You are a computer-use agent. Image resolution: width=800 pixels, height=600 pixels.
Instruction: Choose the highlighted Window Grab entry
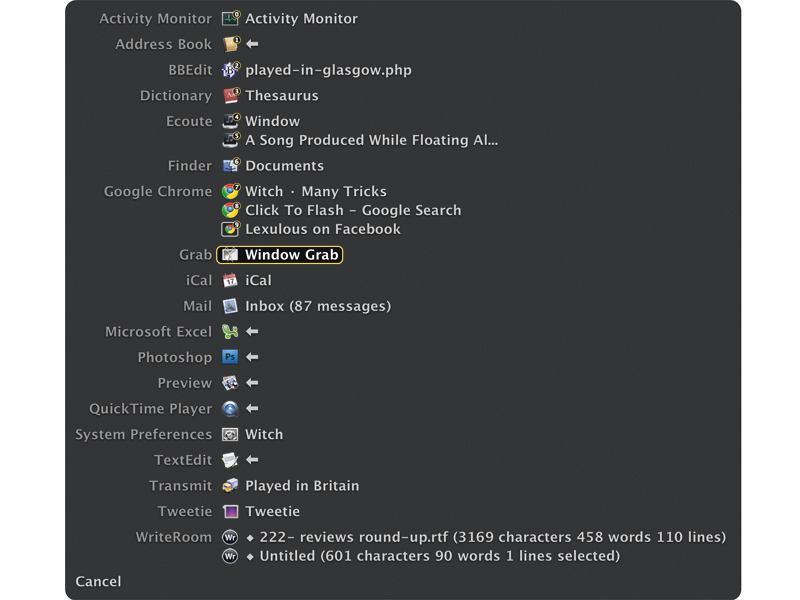(x=280, y=255)
